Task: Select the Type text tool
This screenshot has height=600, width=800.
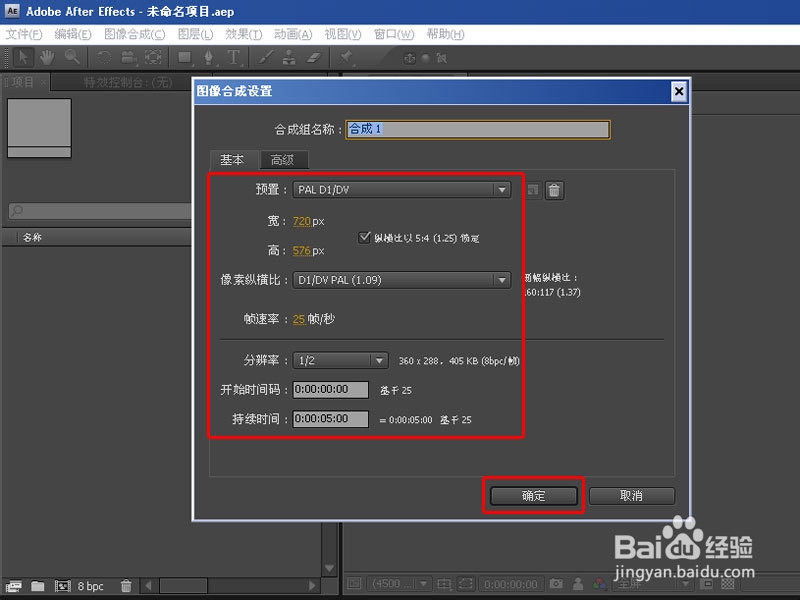Action: 234,57
